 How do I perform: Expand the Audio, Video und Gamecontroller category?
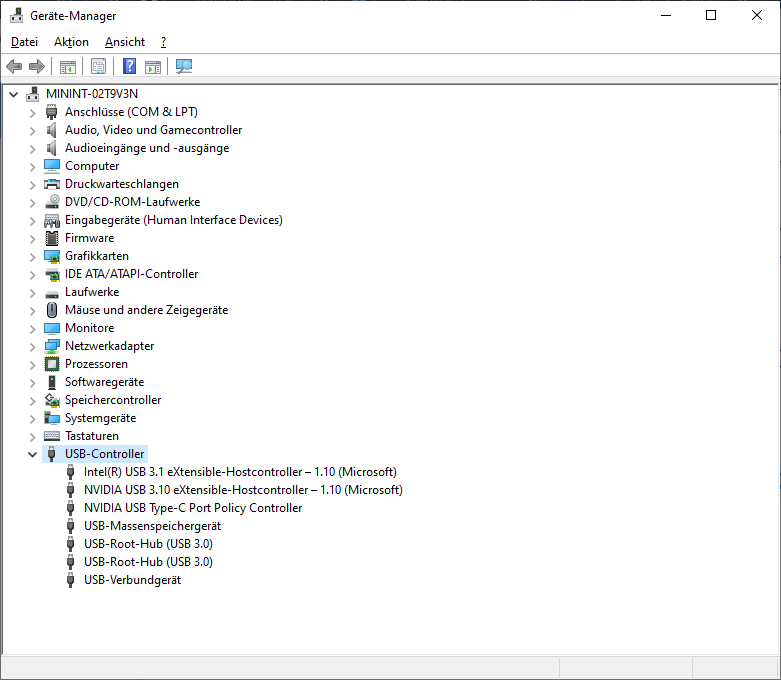pos(32,131)
